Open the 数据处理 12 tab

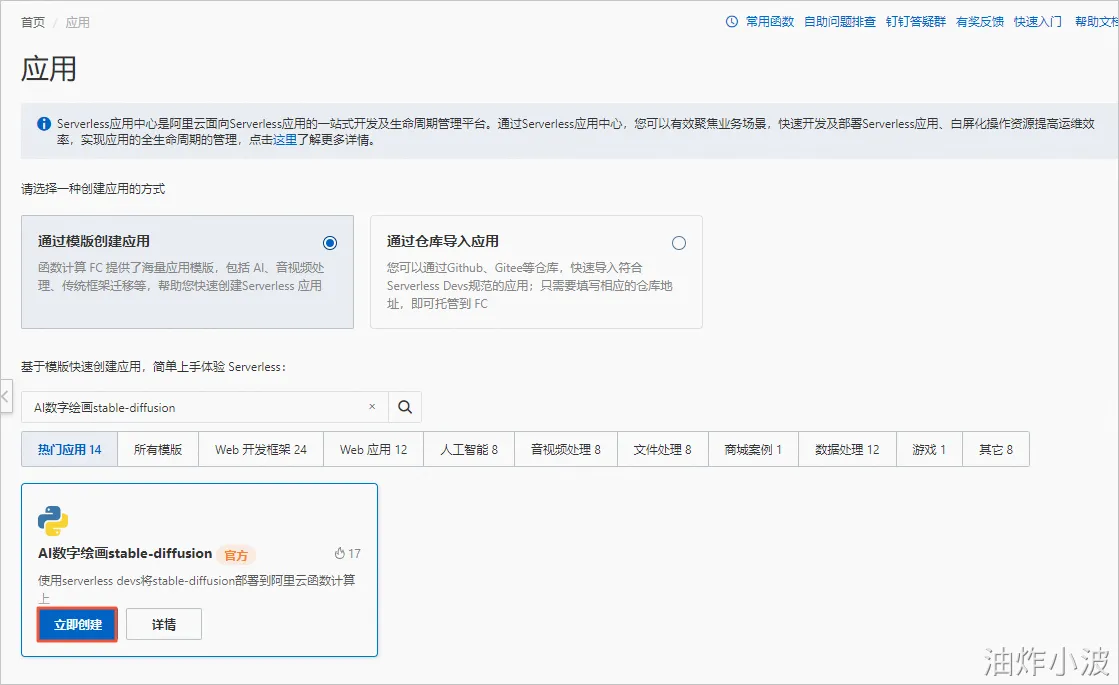tap(848, 449)
